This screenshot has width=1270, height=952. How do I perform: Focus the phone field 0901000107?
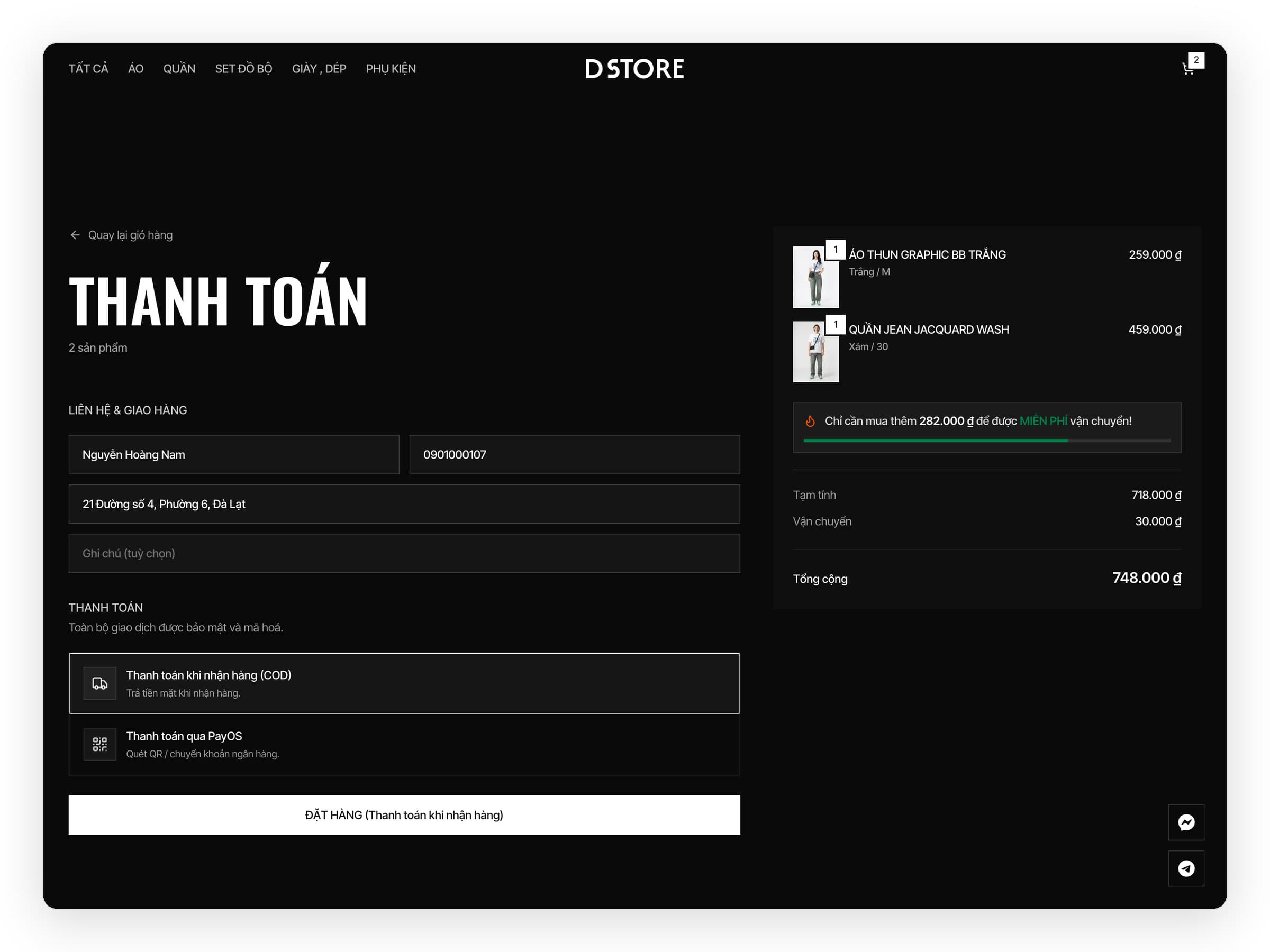point(575,454)
